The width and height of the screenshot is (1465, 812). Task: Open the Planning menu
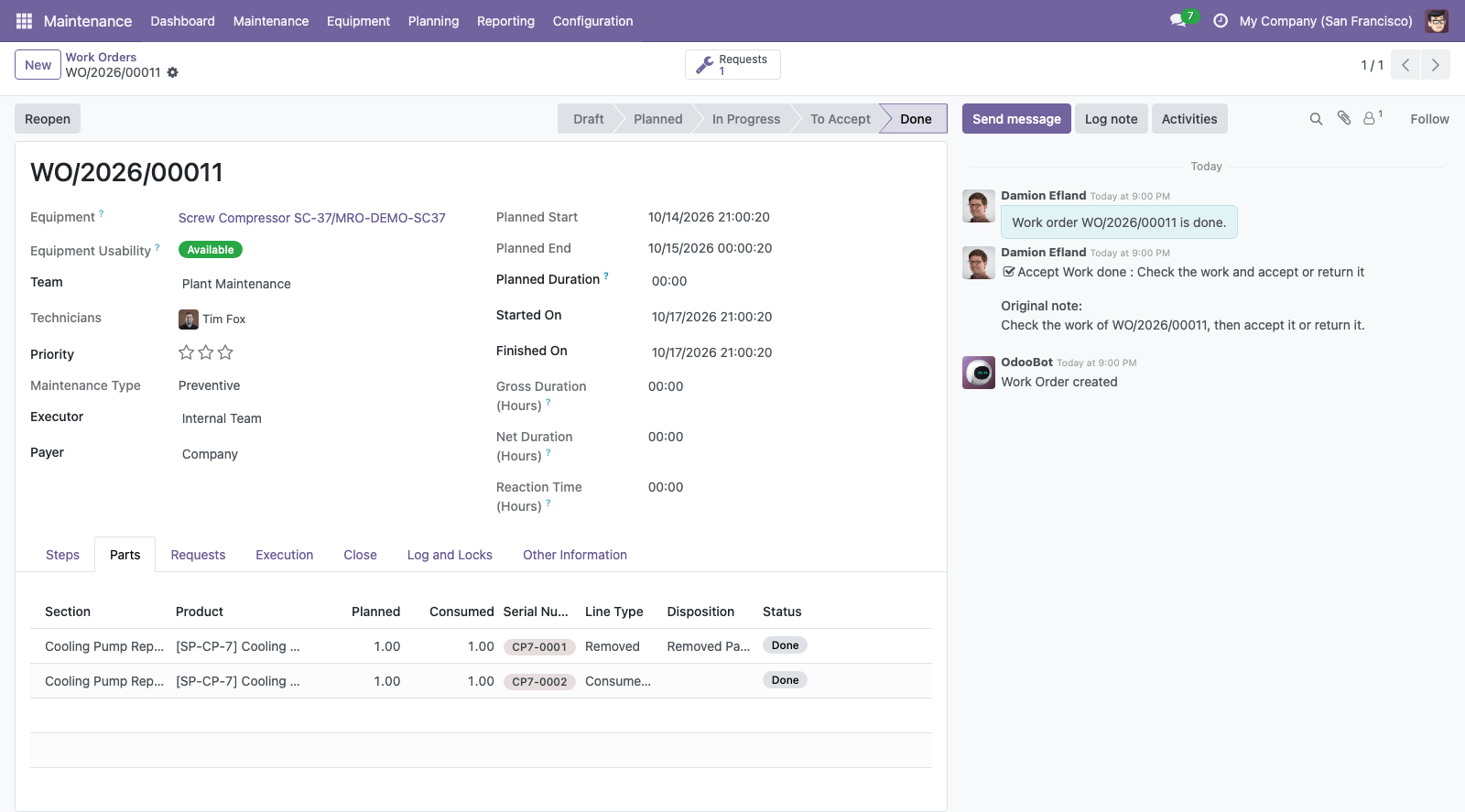tap(433, 21)
